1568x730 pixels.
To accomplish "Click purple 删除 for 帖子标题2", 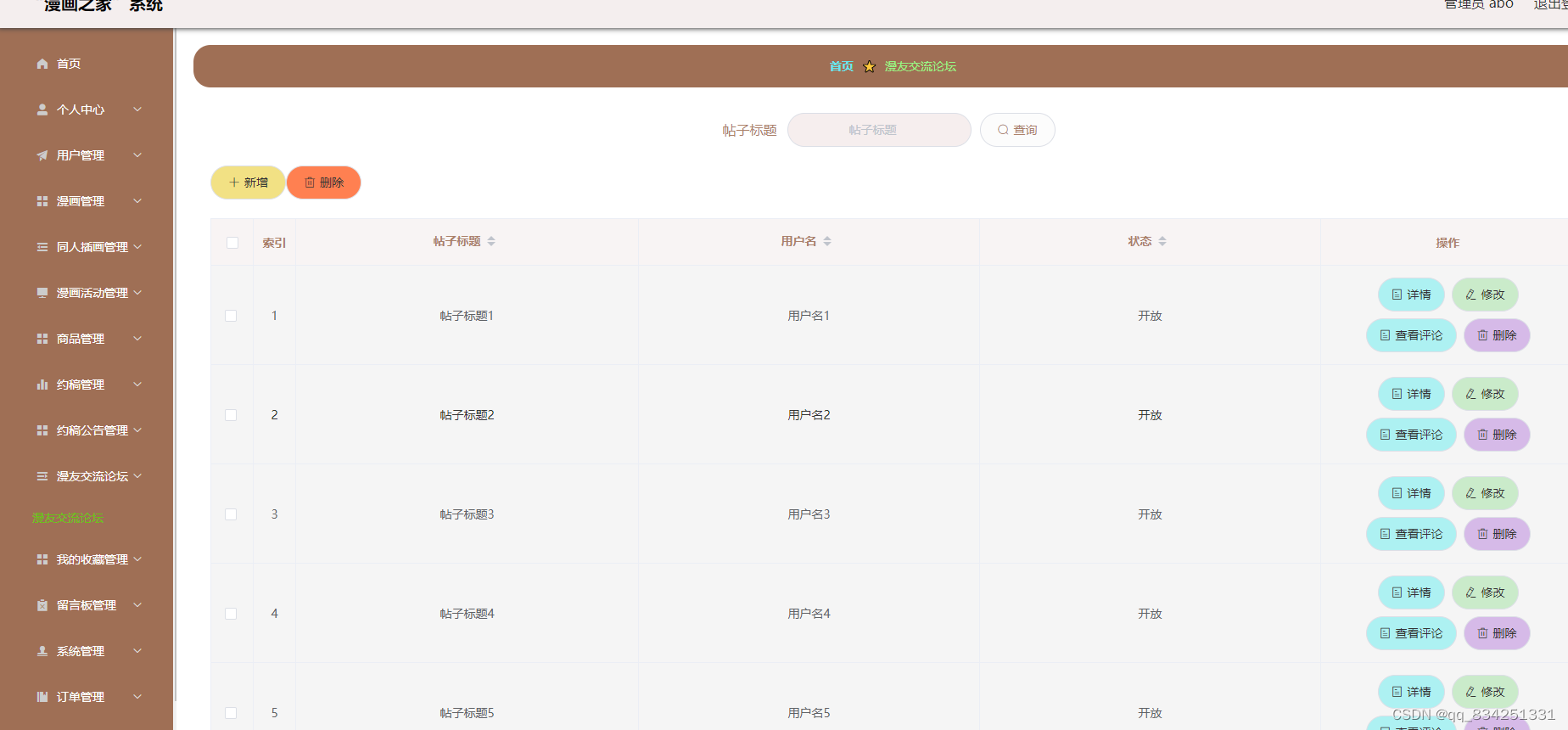I will coord(1497,435).
